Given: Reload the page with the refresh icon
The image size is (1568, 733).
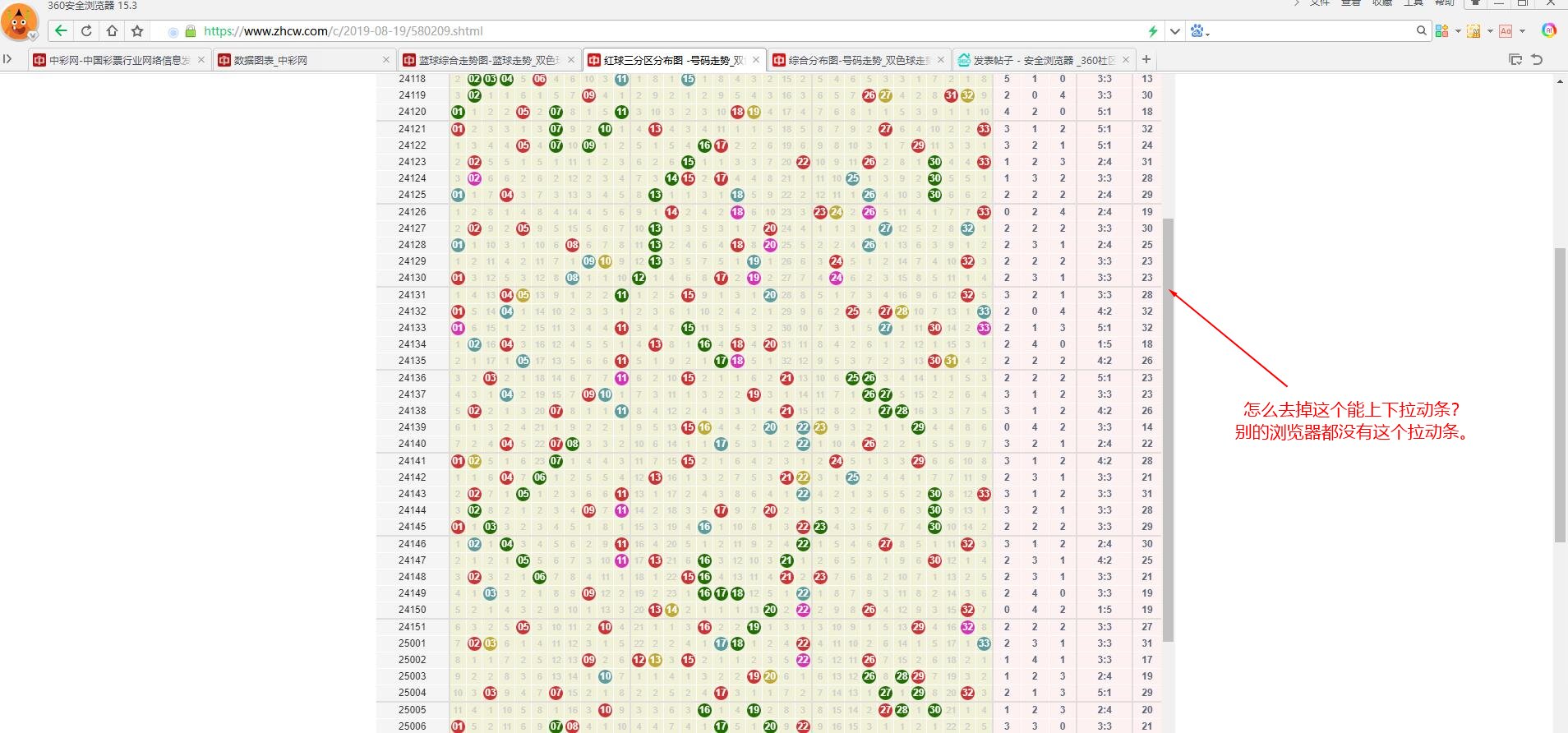Looking at the screenshot, I should [x=86, y=31].
